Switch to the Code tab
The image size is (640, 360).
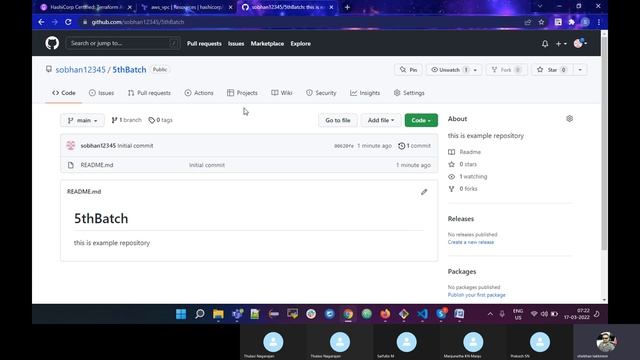(64, 93)
